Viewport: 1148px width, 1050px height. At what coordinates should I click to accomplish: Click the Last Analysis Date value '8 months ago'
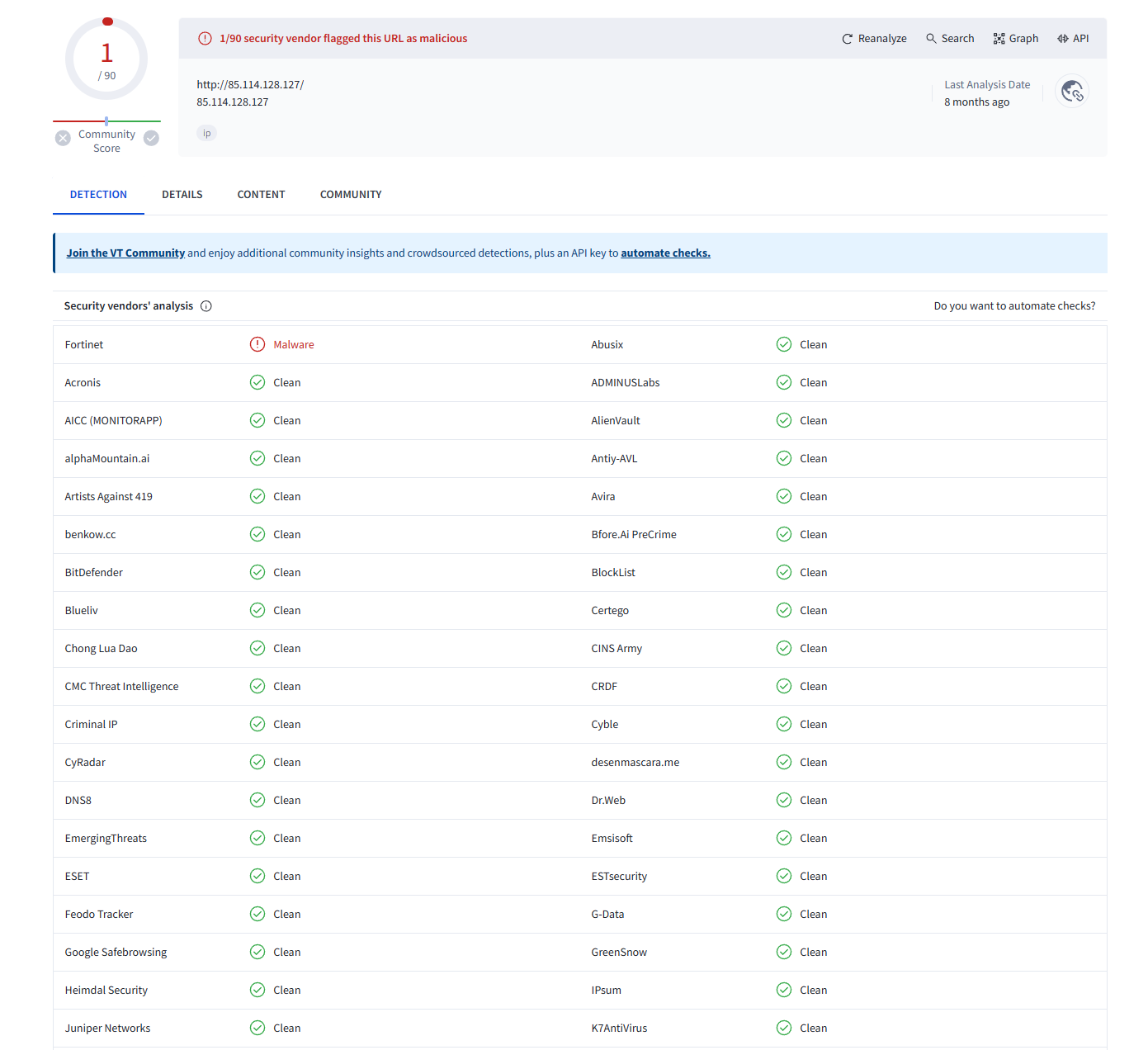pyautogui.click(x=976, y=102)
